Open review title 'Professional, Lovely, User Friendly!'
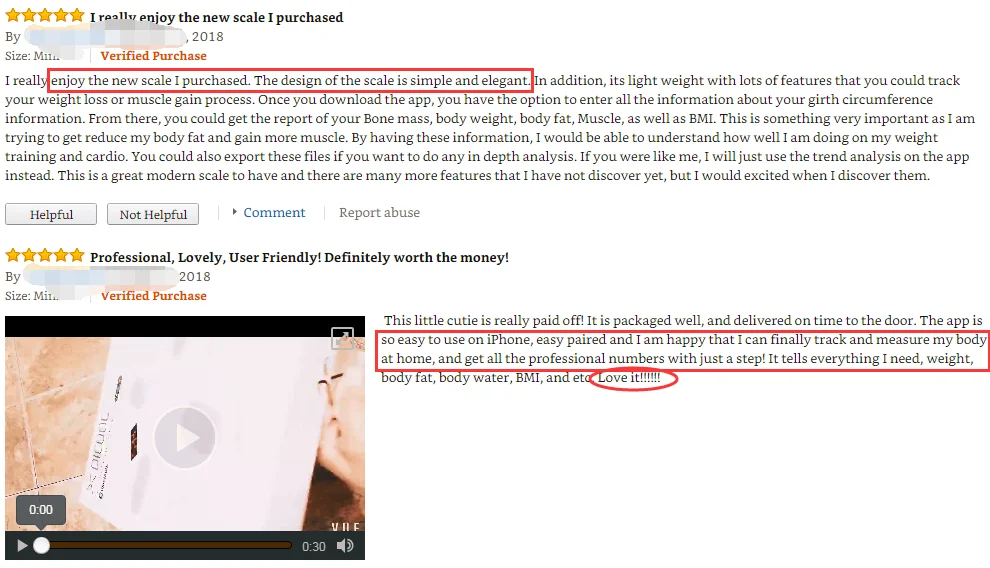The image size is (990, 568). click(299, 257)
